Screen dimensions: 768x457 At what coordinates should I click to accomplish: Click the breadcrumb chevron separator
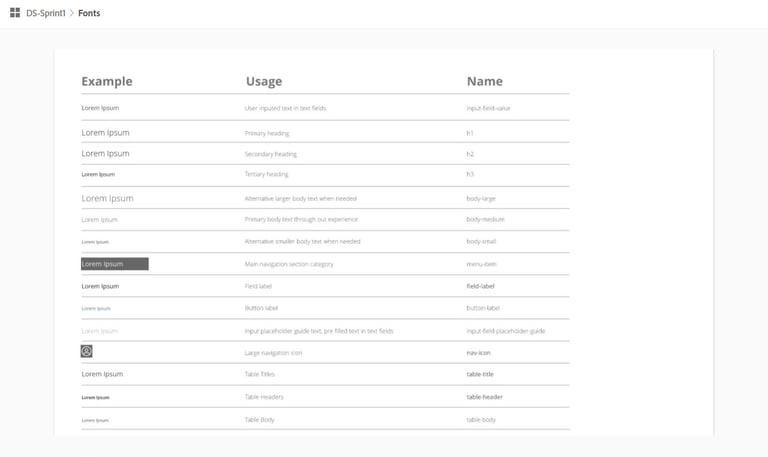point(72,13)
